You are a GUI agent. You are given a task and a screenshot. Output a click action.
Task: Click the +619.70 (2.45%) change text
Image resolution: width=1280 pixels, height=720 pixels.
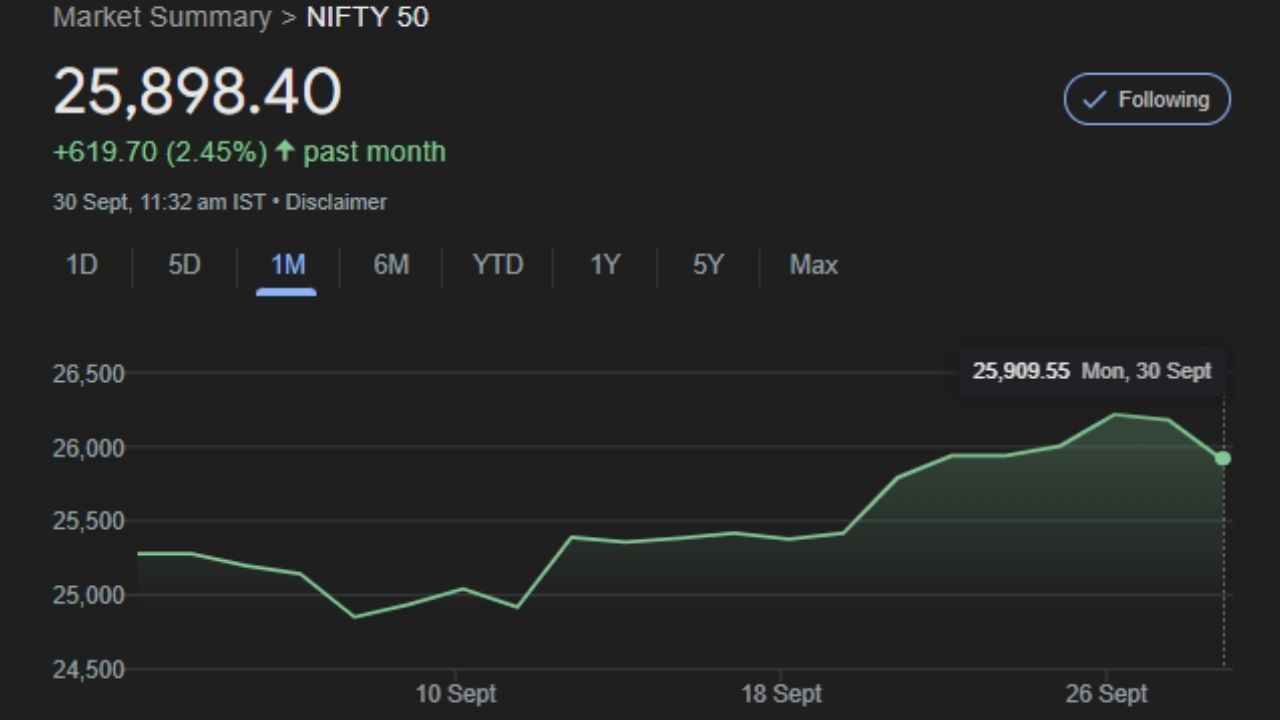pos(160,152)
